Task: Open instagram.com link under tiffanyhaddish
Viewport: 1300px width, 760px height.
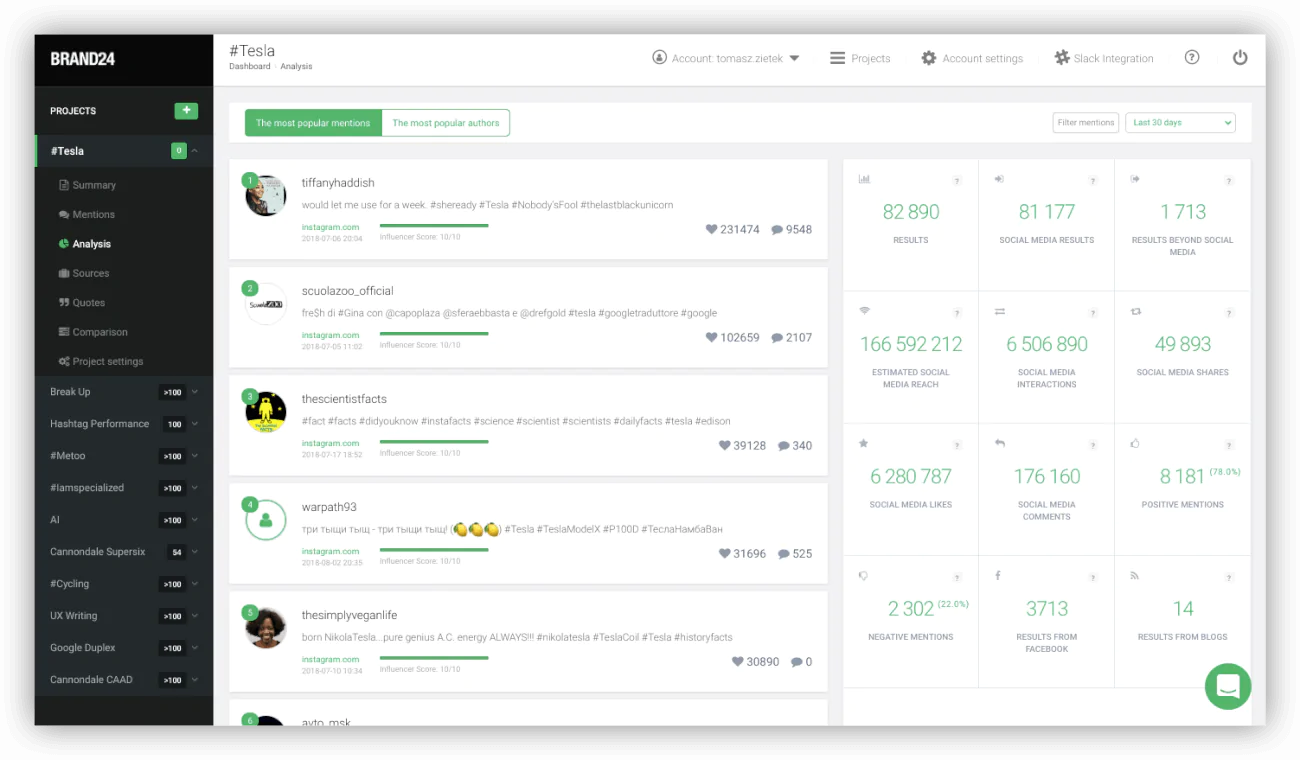Action: pos(330,228)
